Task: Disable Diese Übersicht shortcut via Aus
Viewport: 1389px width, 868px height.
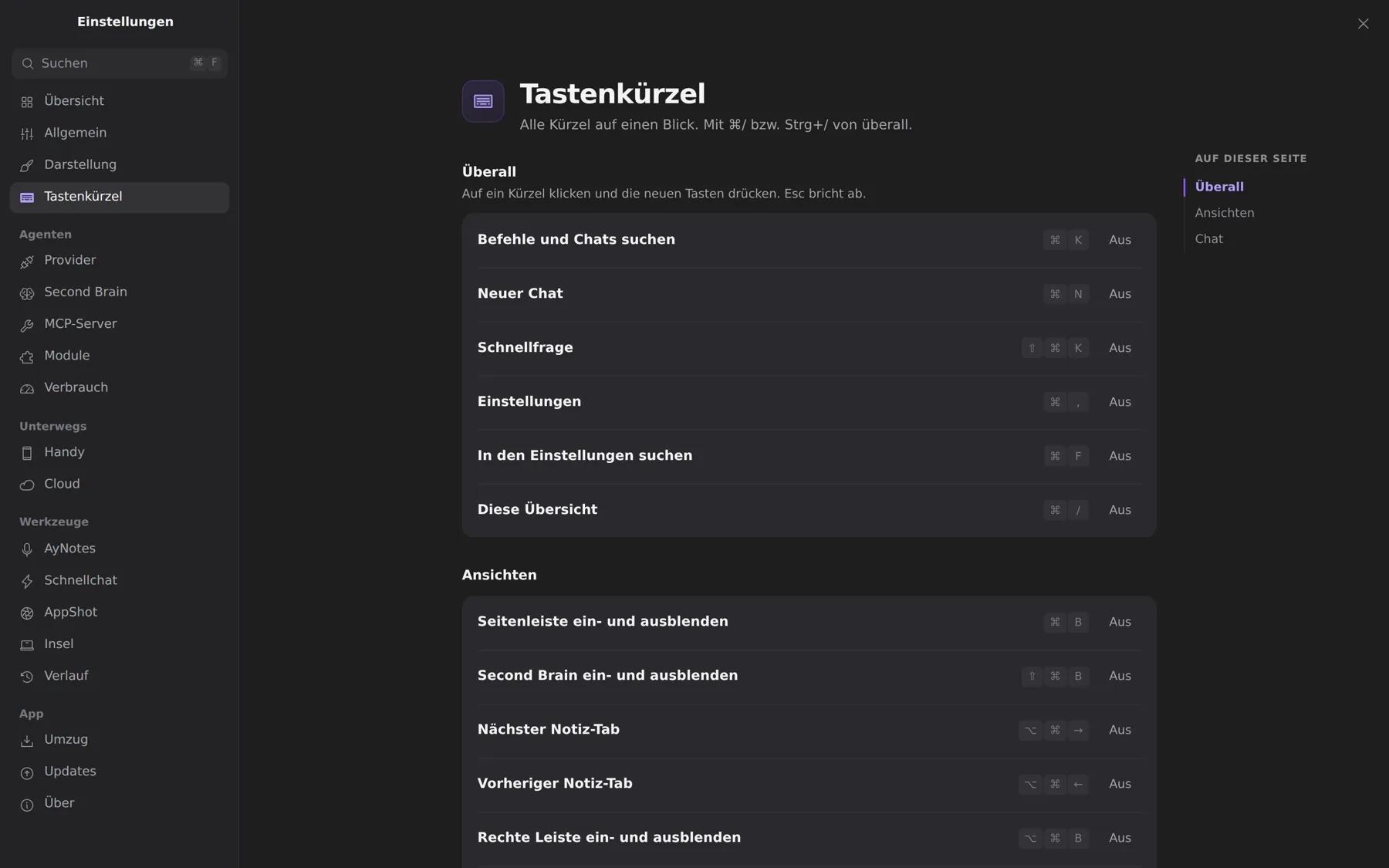Action: pos(1120,510)
